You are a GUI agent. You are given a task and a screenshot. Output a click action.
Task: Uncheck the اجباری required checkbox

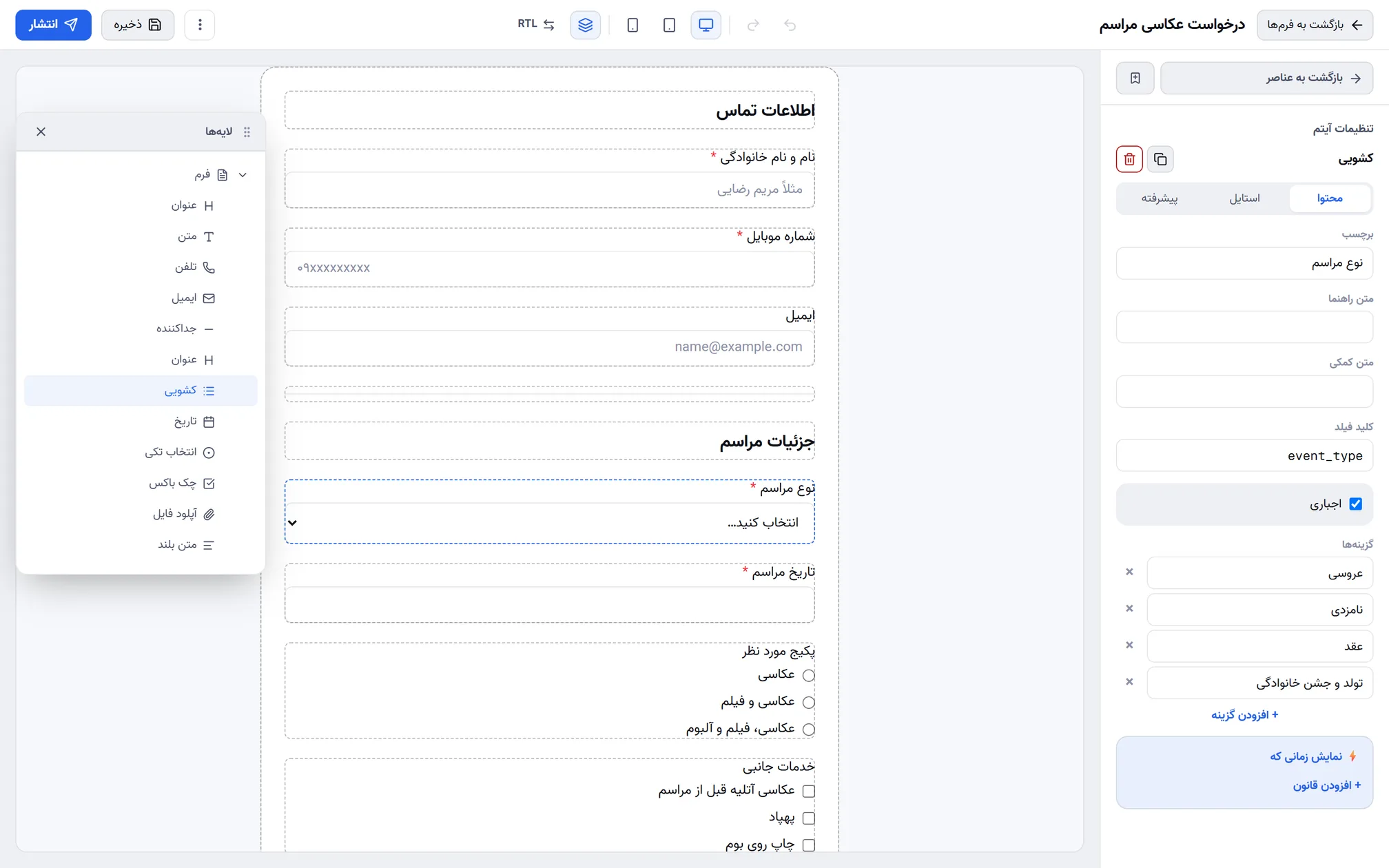click(1355, 504)
